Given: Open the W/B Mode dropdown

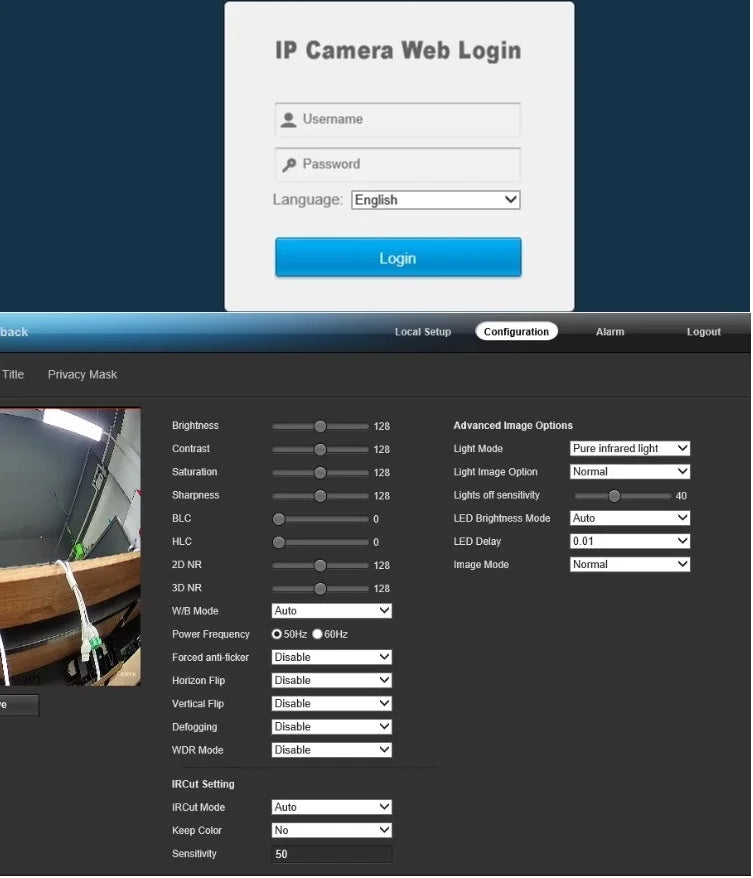Looking at the screenshot, I should pos(331,611).
